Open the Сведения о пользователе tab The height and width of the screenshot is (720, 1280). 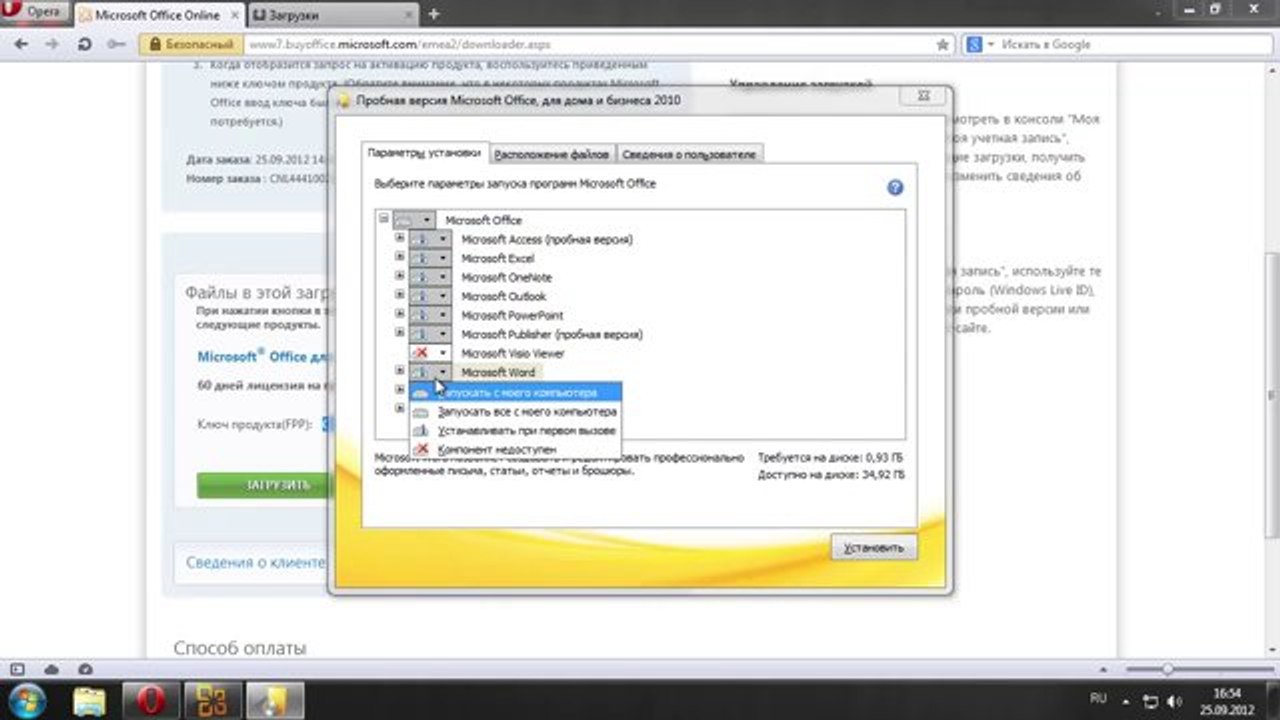coord(690,155)
